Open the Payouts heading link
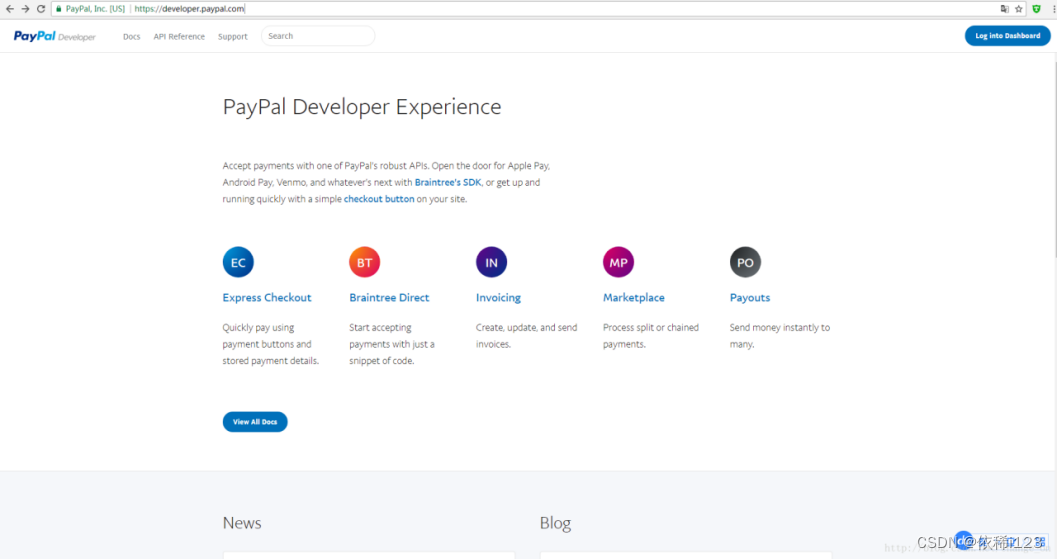Image resolution: width=1057 pixels, height=560 pixels. click(x=750, y=298)
